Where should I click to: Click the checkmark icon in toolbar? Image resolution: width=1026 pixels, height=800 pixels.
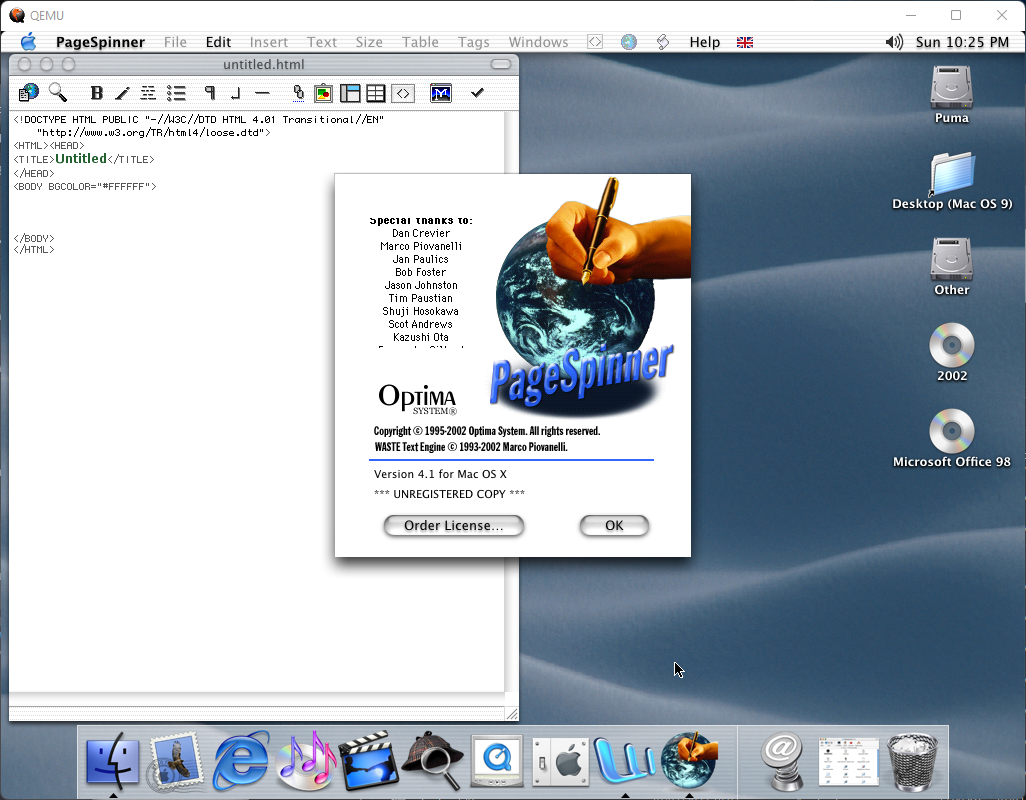coord(477,93)
